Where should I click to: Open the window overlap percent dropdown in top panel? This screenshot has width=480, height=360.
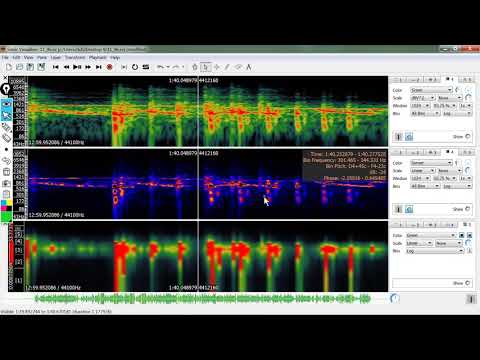[445, 106]
